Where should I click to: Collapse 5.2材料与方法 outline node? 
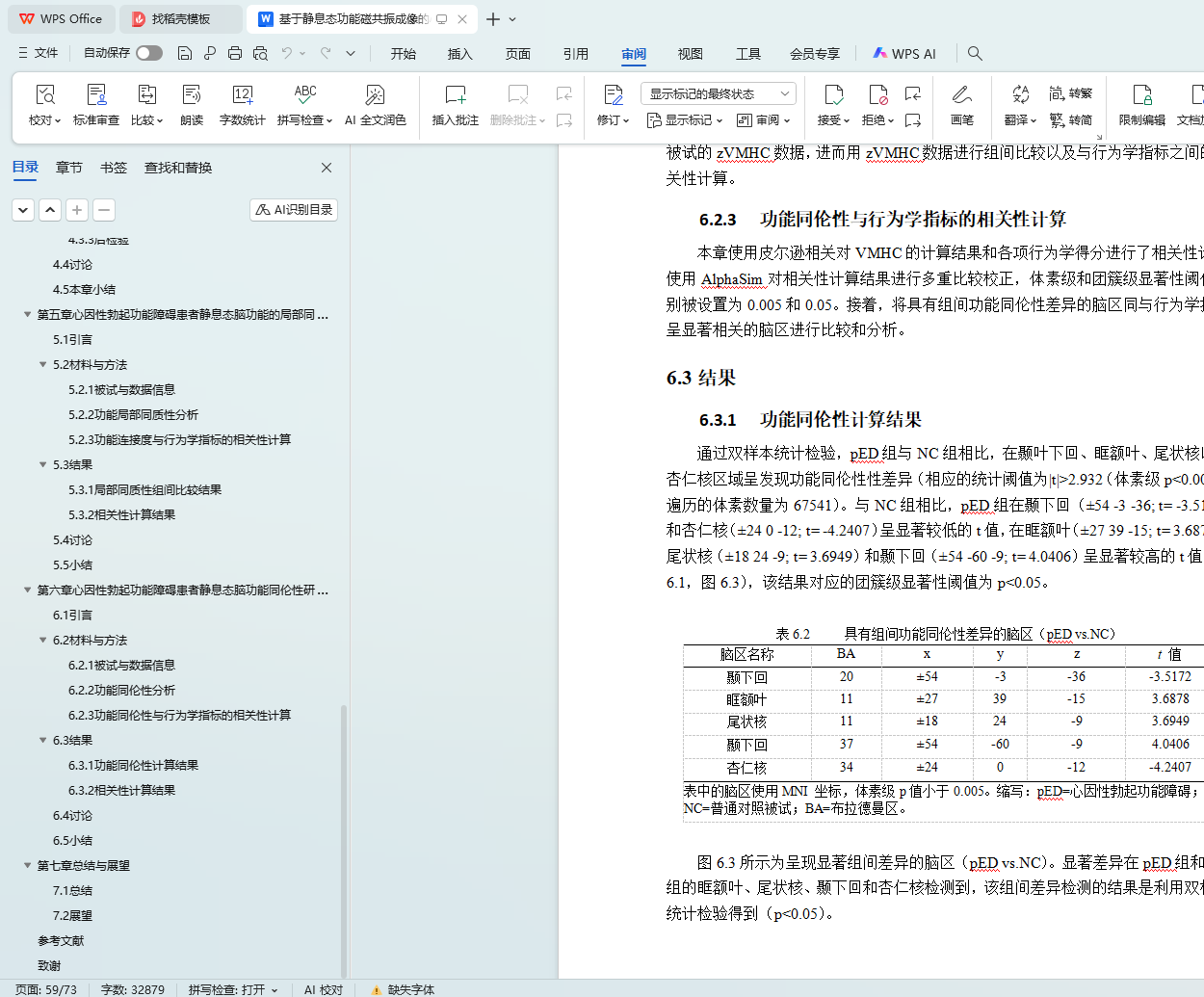coord(42,365)
